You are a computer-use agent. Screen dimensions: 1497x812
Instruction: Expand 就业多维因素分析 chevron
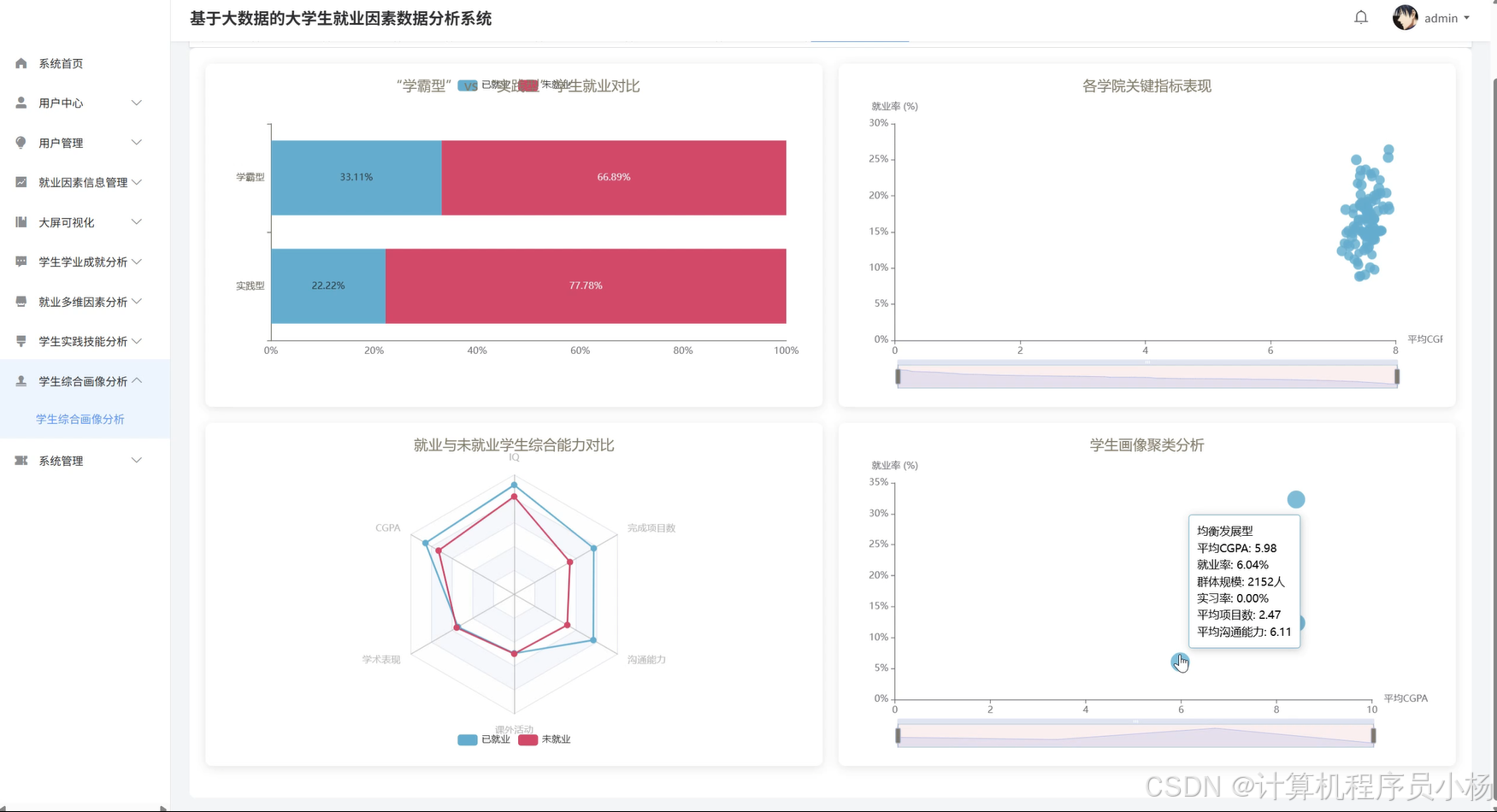(137, 302)
